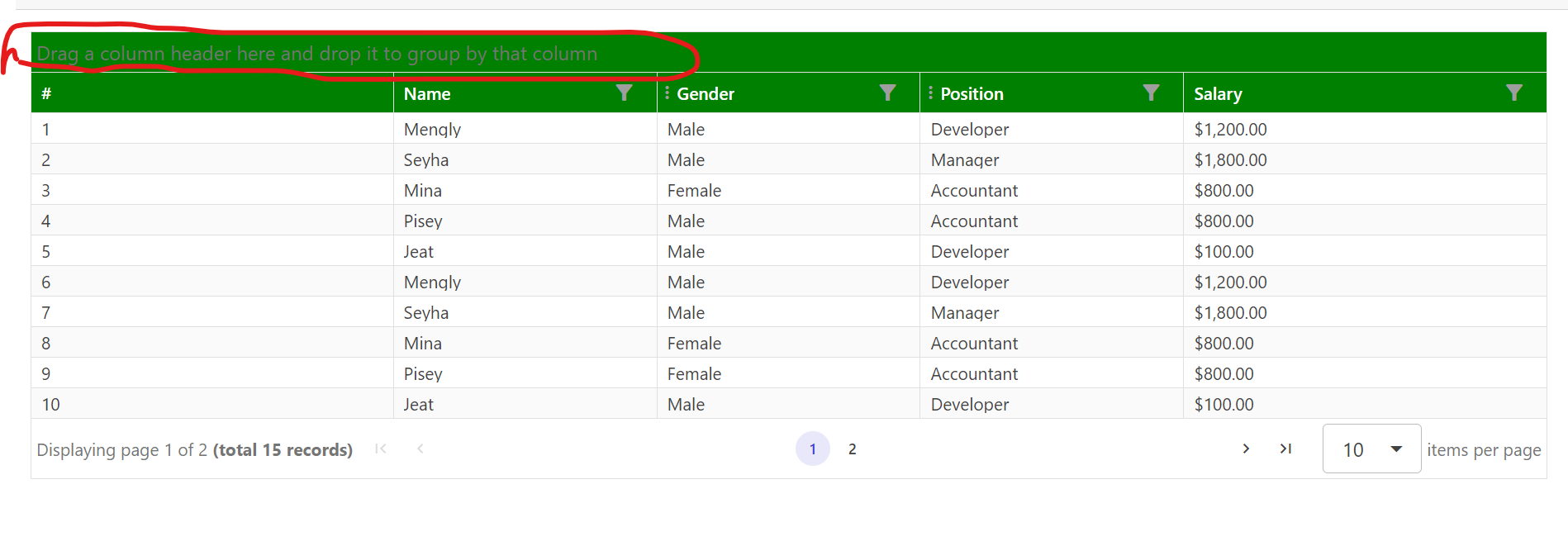This screenshot has height=546, width=1568.
Task: Click the $800.00 salary in row 3
Action: [1224, 191]
